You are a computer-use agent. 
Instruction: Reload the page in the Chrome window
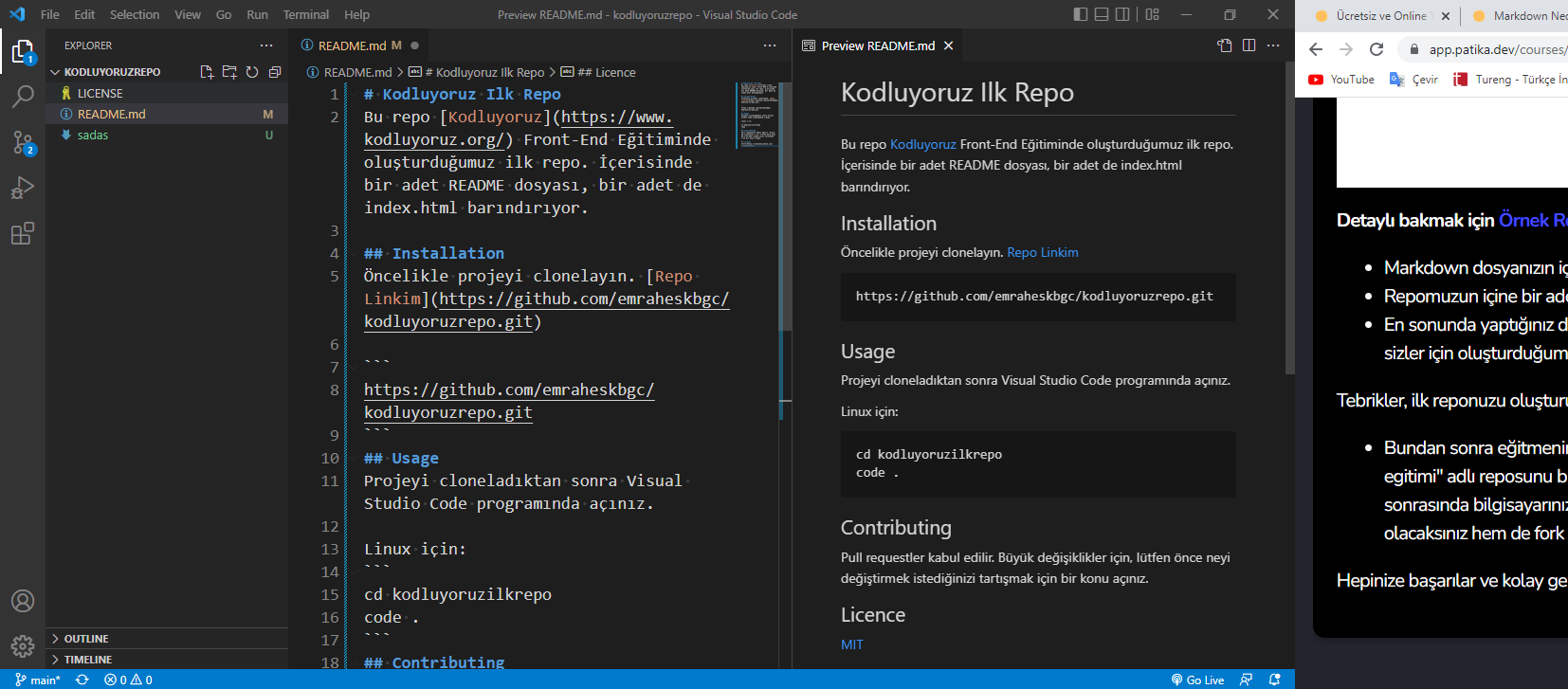coord(1377,49)
